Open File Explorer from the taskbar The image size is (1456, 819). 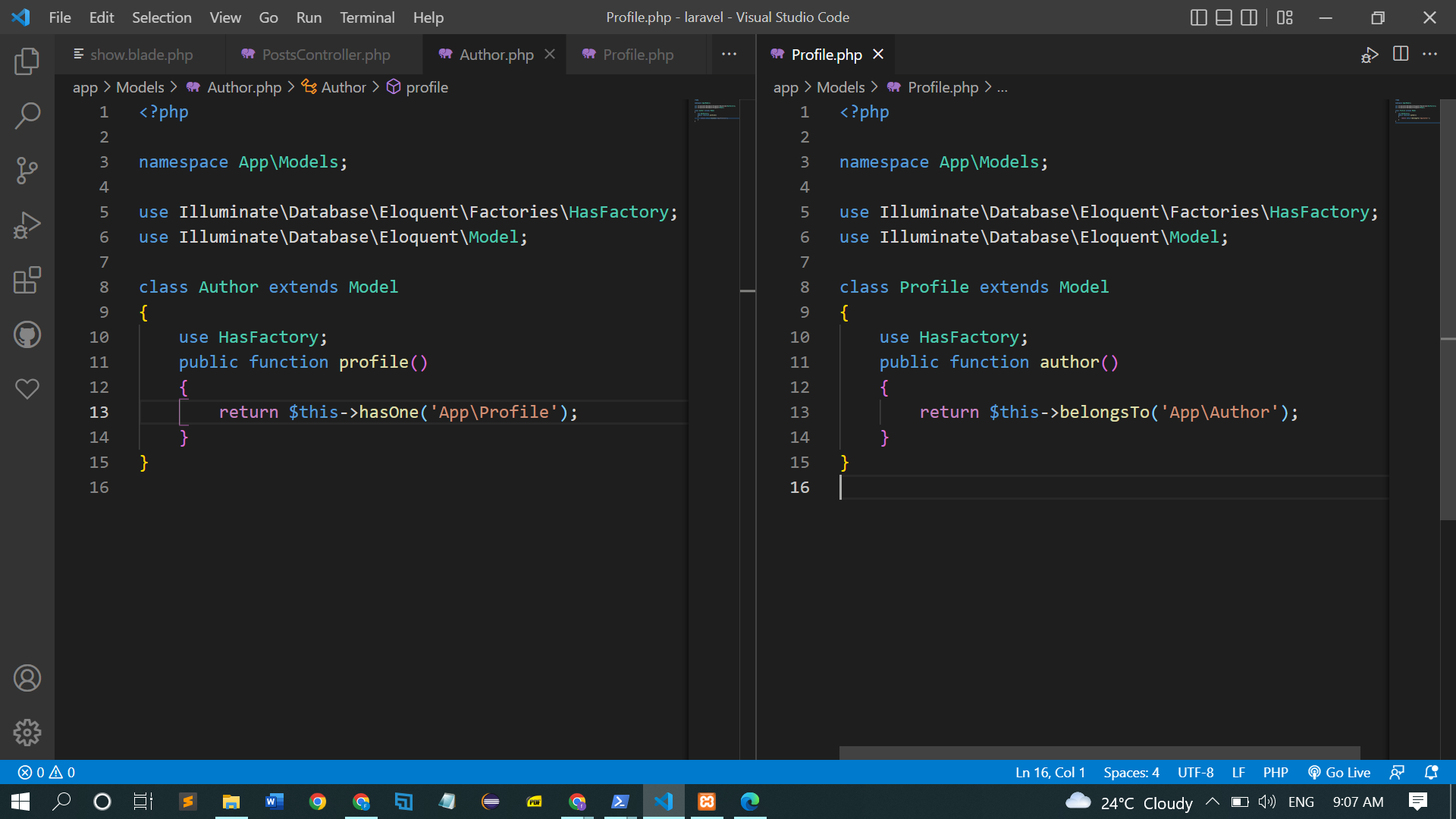pyautogui.click(x=231, y=802)
